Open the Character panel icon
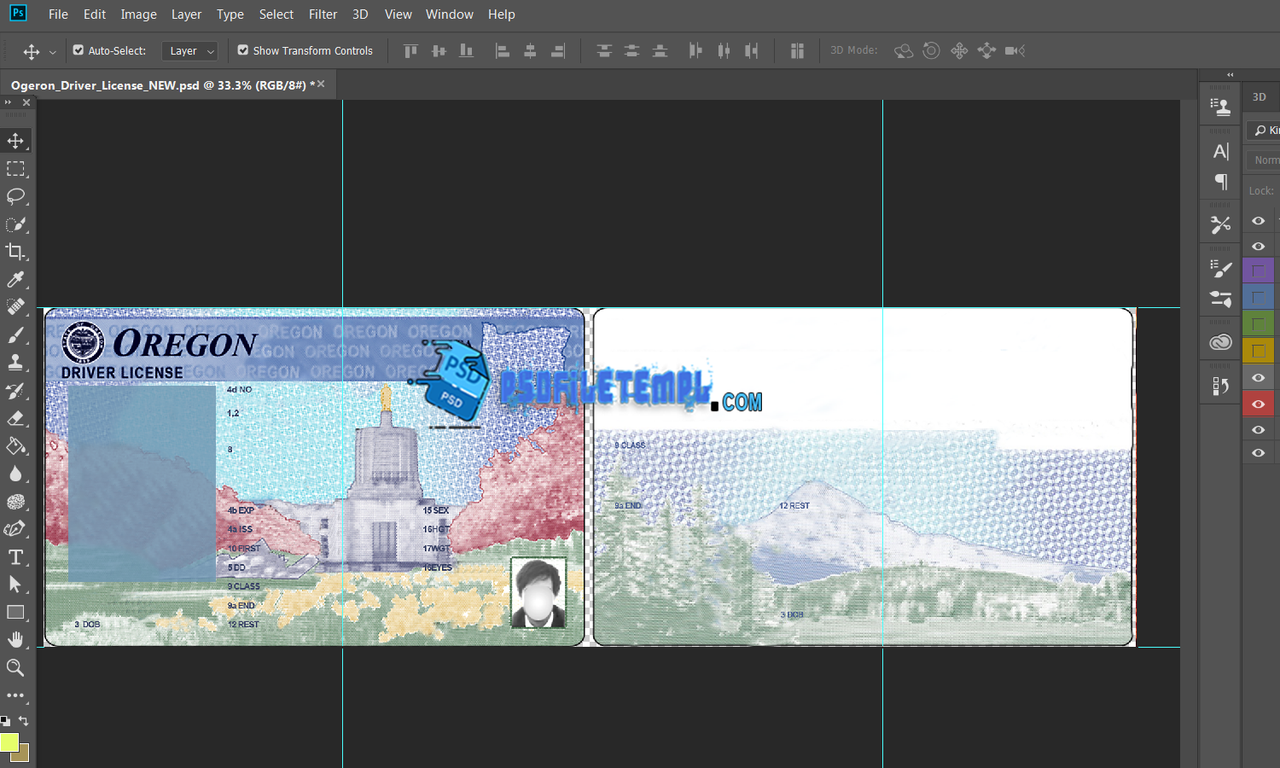The width and height of the screenshot is (1280, 768). pyautogui.click(x=1220, y=152)
